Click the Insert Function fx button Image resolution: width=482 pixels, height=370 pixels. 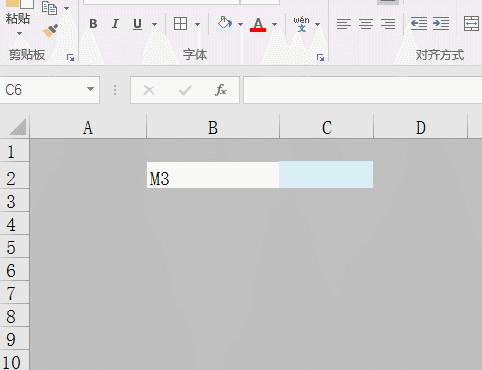click(x=221, y=90)
